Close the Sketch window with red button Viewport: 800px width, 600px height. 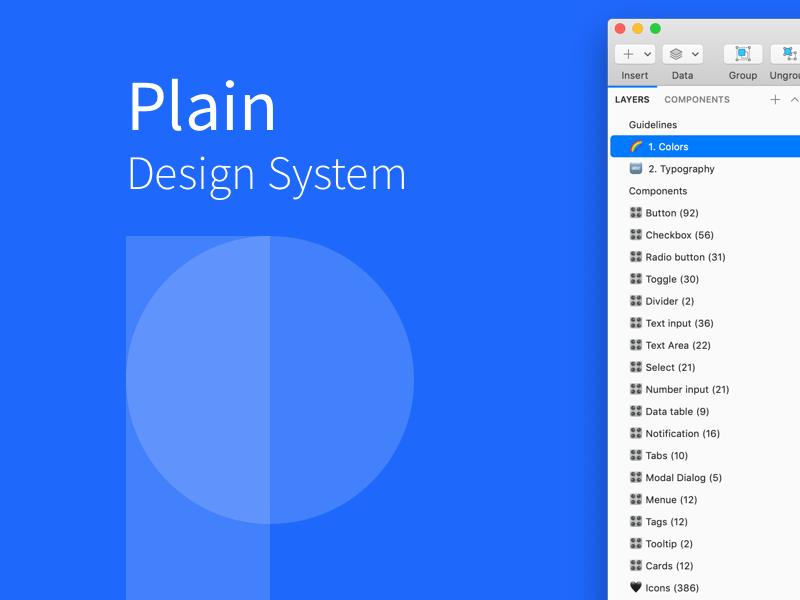tap(620, 29)
